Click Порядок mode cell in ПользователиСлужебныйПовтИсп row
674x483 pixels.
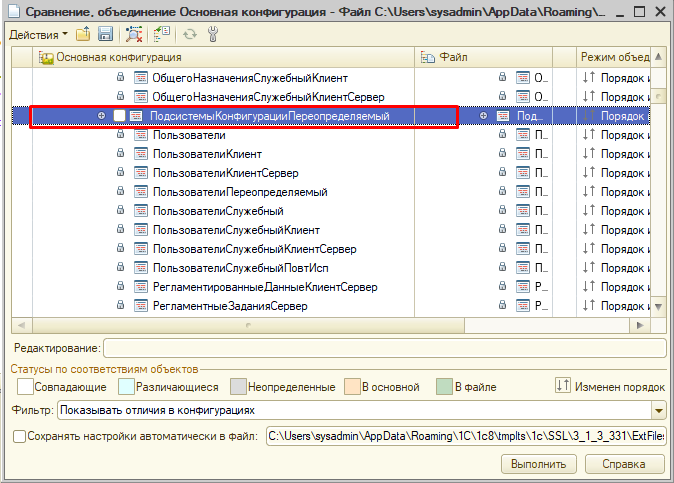(x=613, y=268)
